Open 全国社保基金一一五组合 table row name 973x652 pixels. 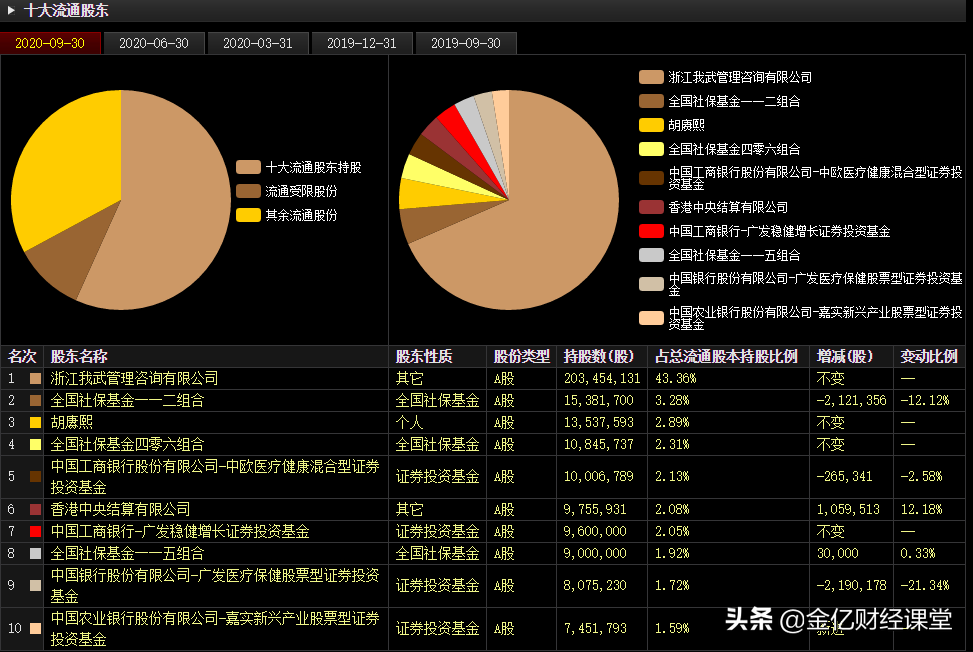pos(127,553)
